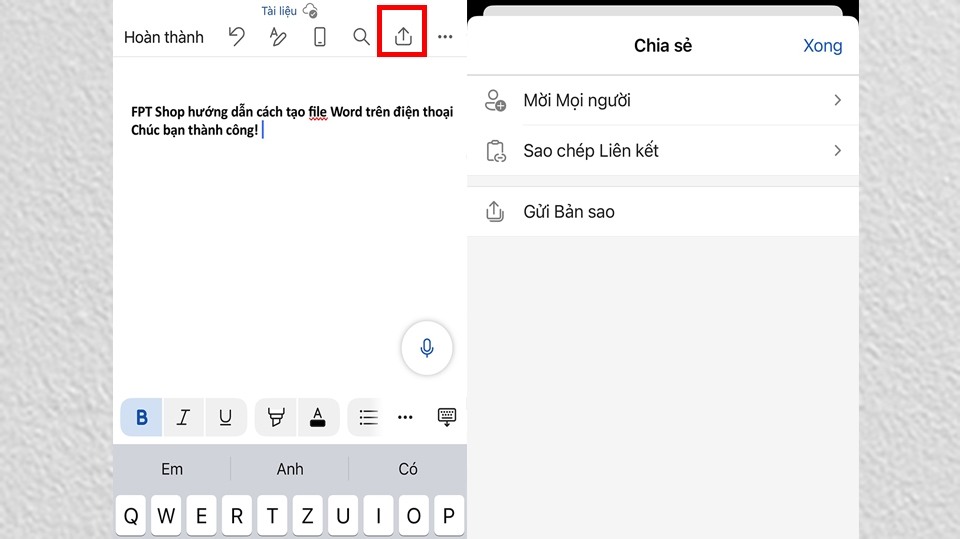Screen dimensions: 960x539
Task: Toggle Bold formatting
Action: coord(141,417)
